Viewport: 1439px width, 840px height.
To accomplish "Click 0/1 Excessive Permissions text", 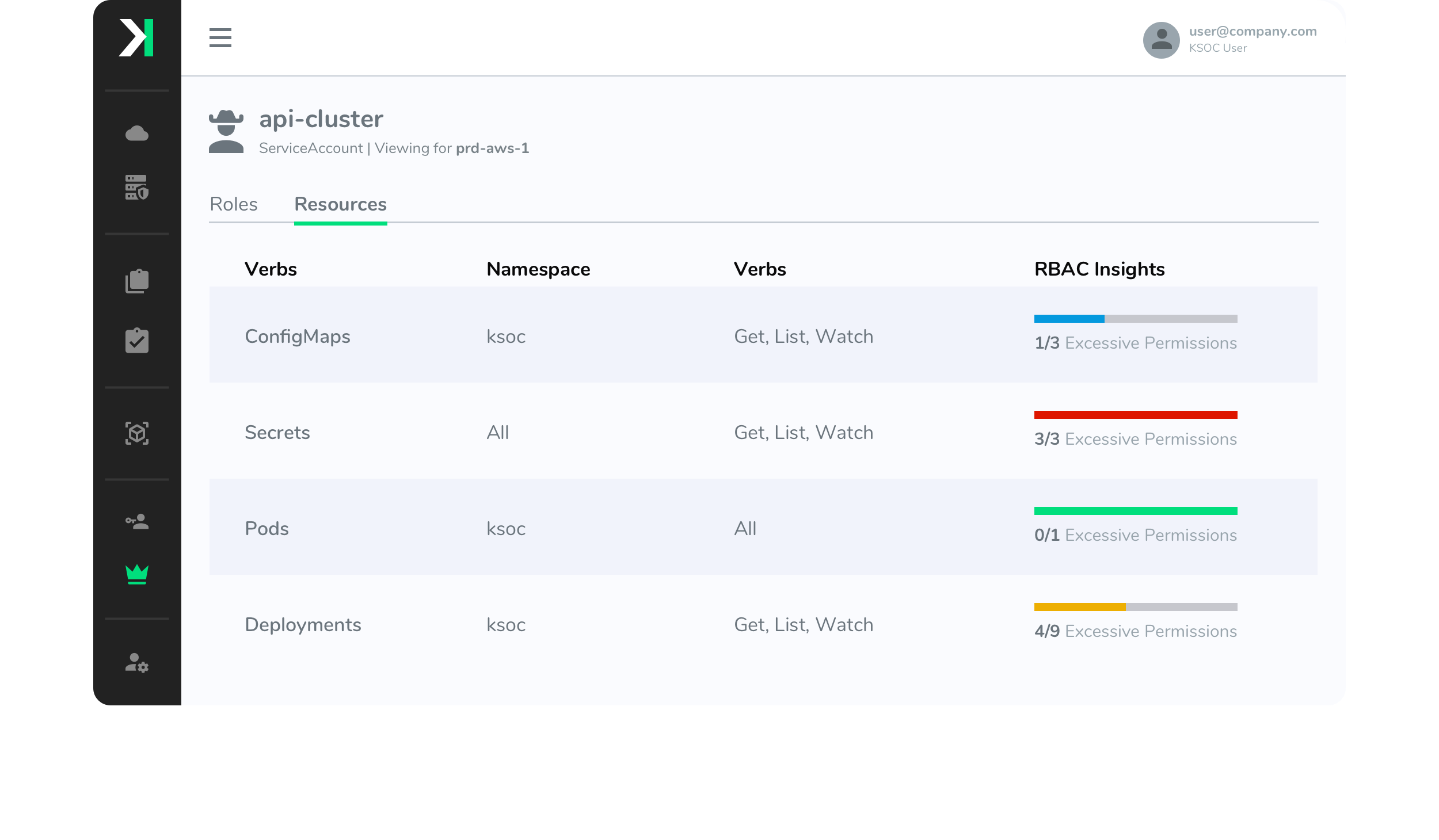I will coord(1136,536).
